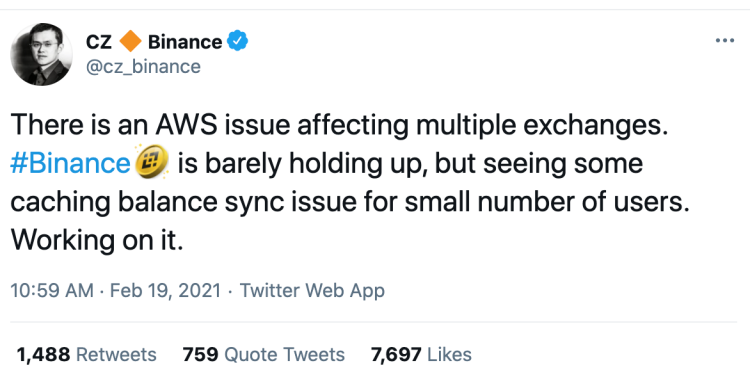This screenshot has width=750, height=379.
Task: Open the 10:59 AM timestamp link
Action: coord(52,290)
